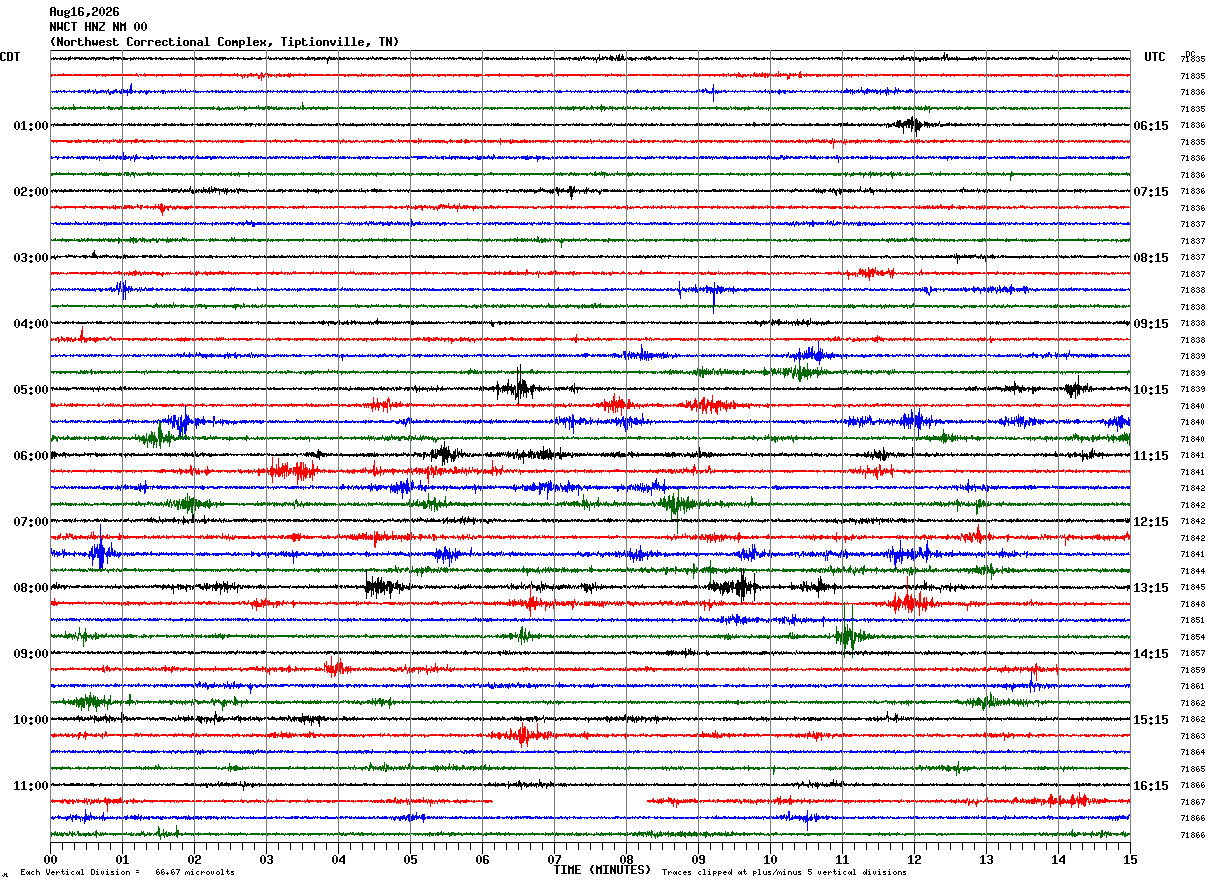Select minute 12 on the time axis
This screenshot has width=1210, height=886.
click(x=914, y=859)
